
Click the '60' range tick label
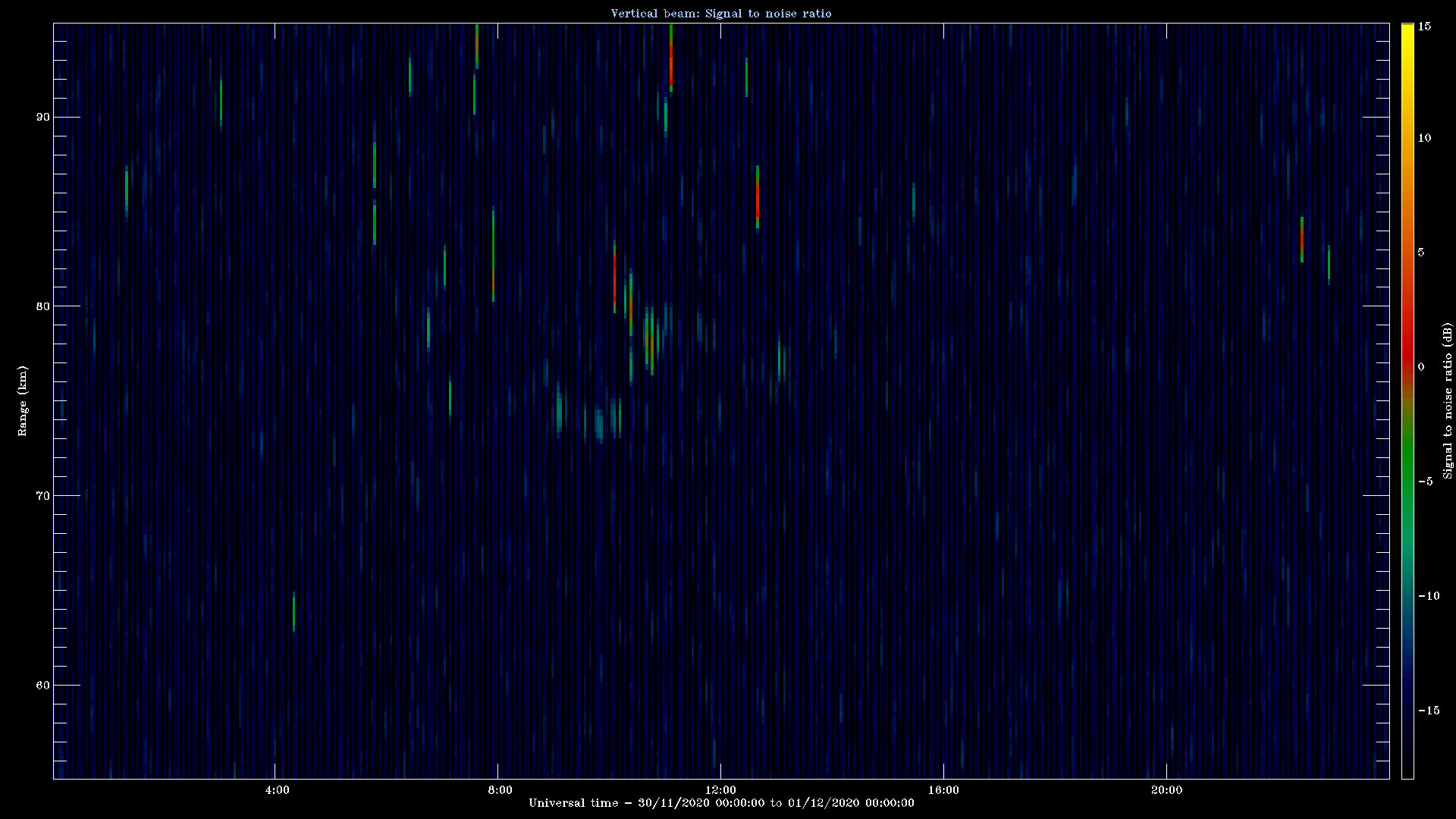(43, 686)
